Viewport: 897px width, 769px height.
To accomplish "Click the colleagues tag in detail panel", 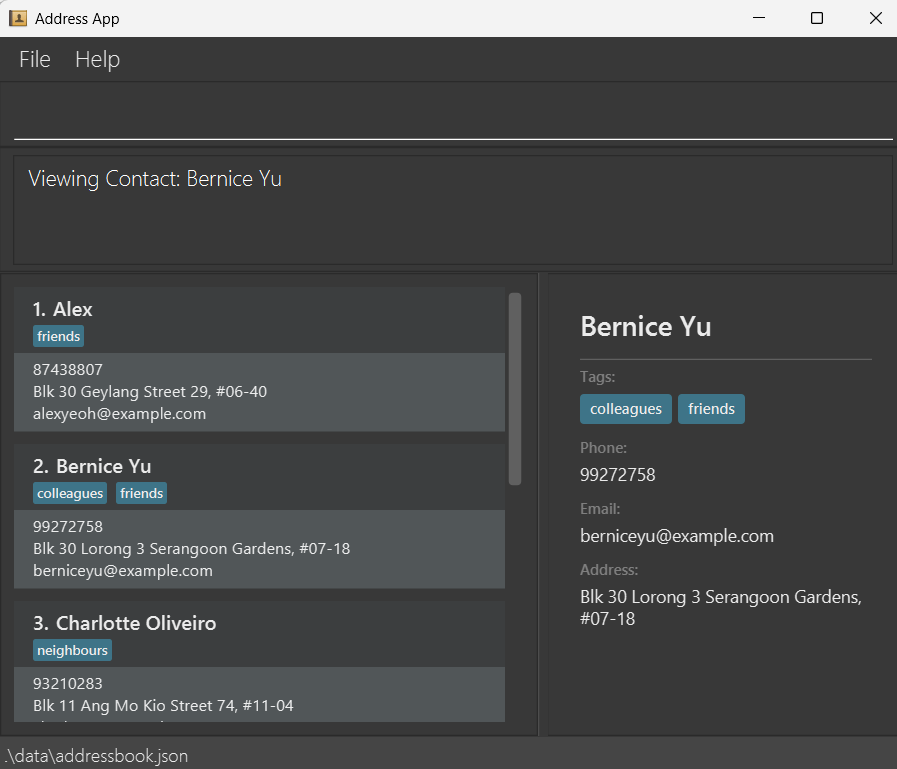I will (625, 409).
